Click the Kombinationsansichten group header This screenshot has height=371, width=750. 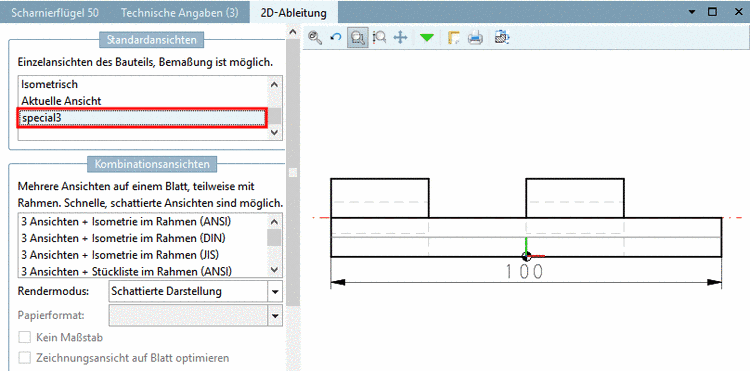[152, 164]
